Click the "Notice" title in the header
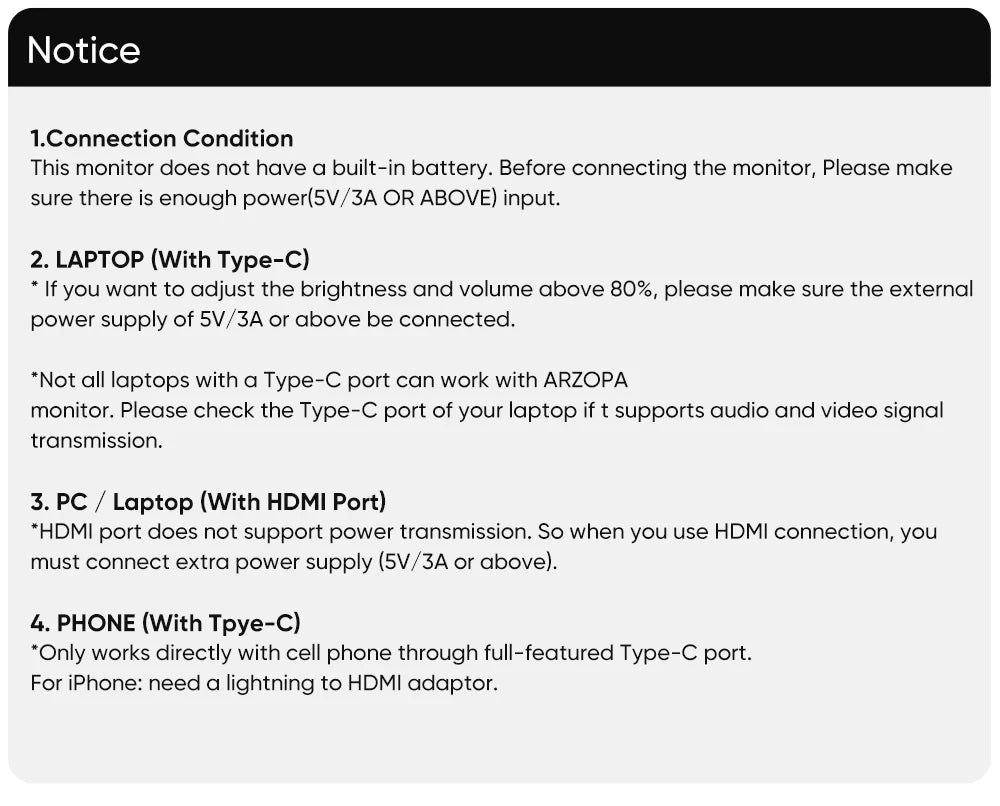Viewport: 1000px width, 806px height. click(x=84, y=50)
